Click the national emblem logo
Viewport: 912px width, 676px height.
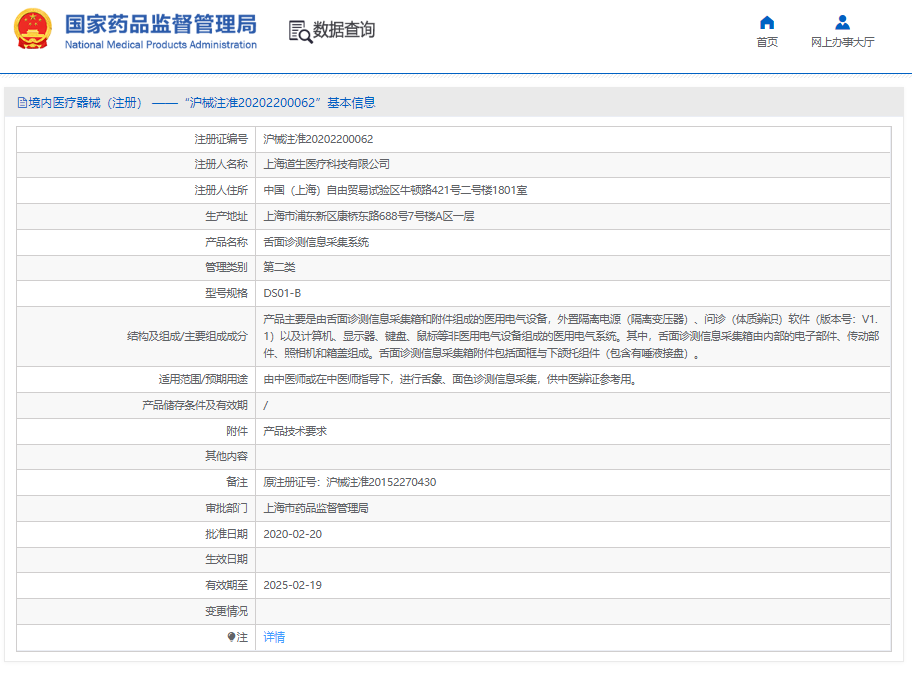(x=32, y=30)
